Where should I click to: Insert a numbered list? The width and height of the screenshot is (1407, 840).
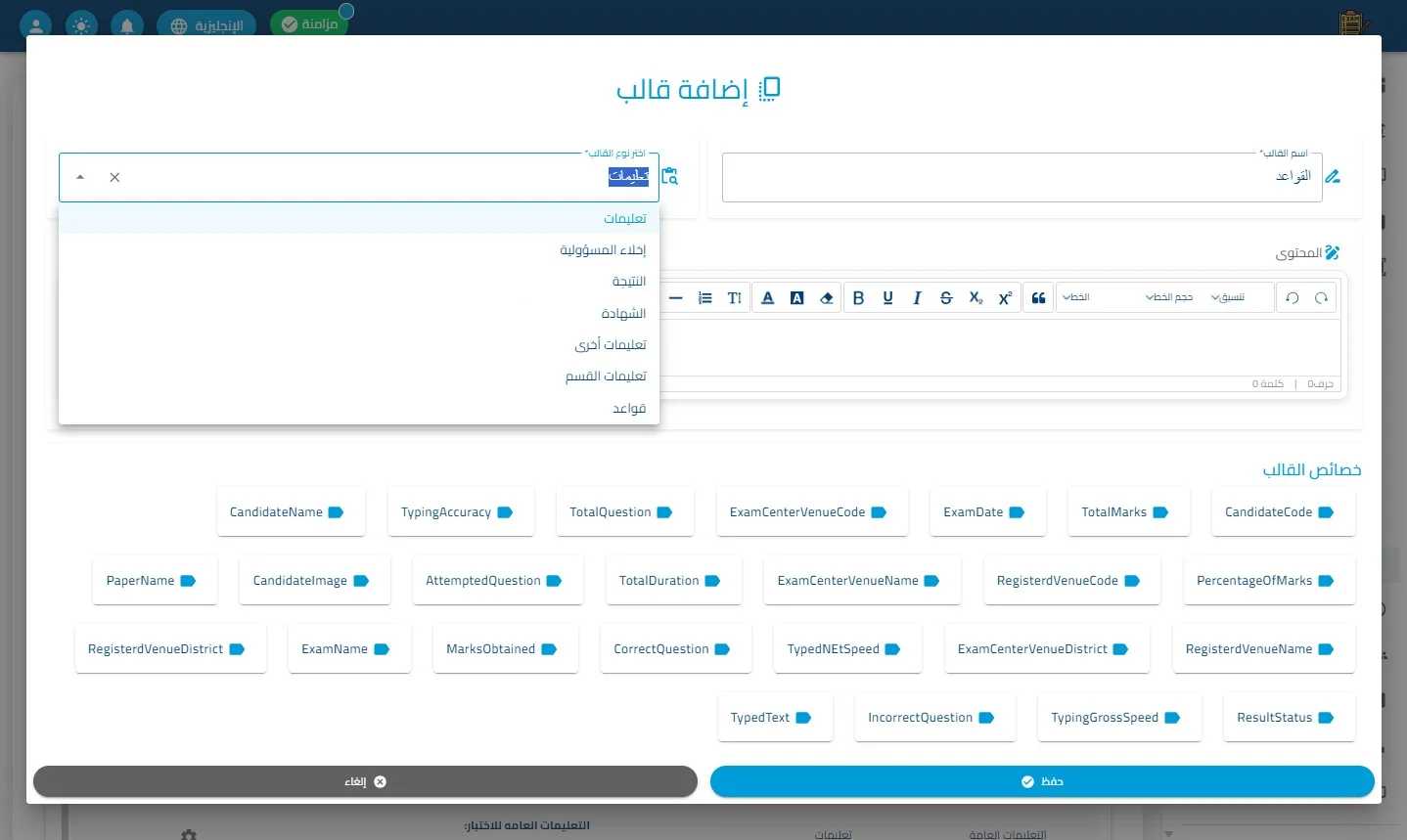[x=705, y=298]
